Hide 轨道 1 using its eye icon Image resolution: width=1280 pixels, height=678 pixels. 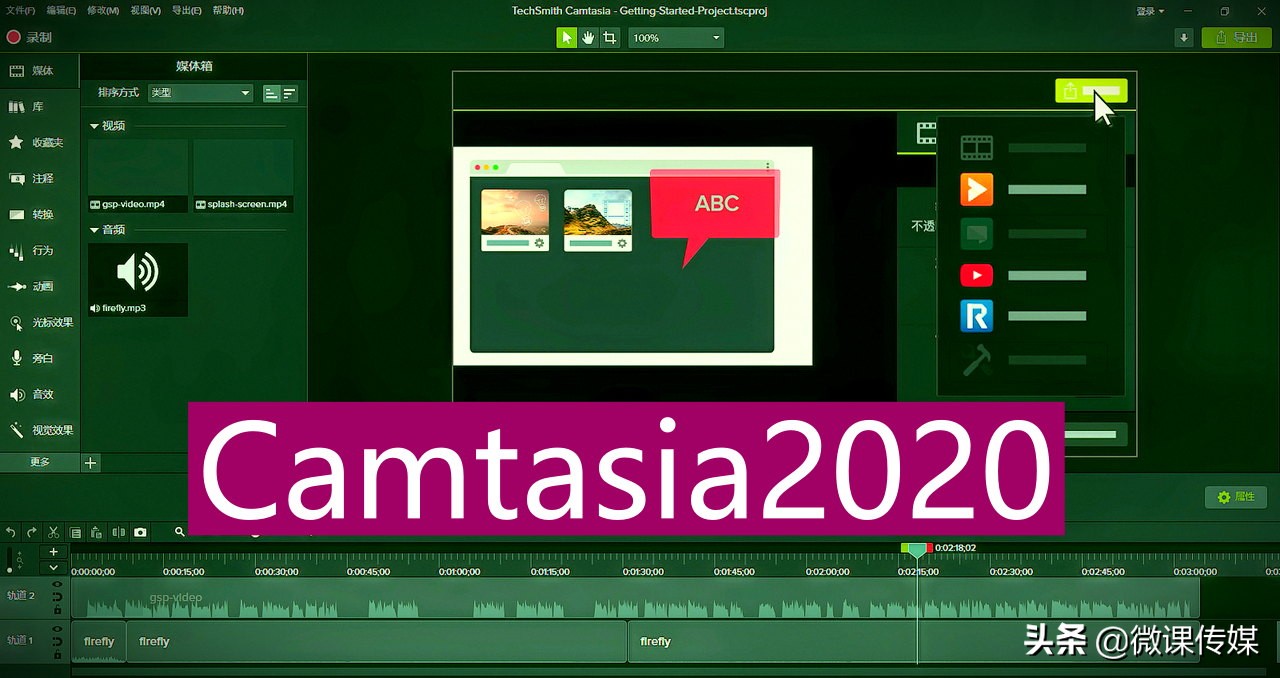point(57,628)
